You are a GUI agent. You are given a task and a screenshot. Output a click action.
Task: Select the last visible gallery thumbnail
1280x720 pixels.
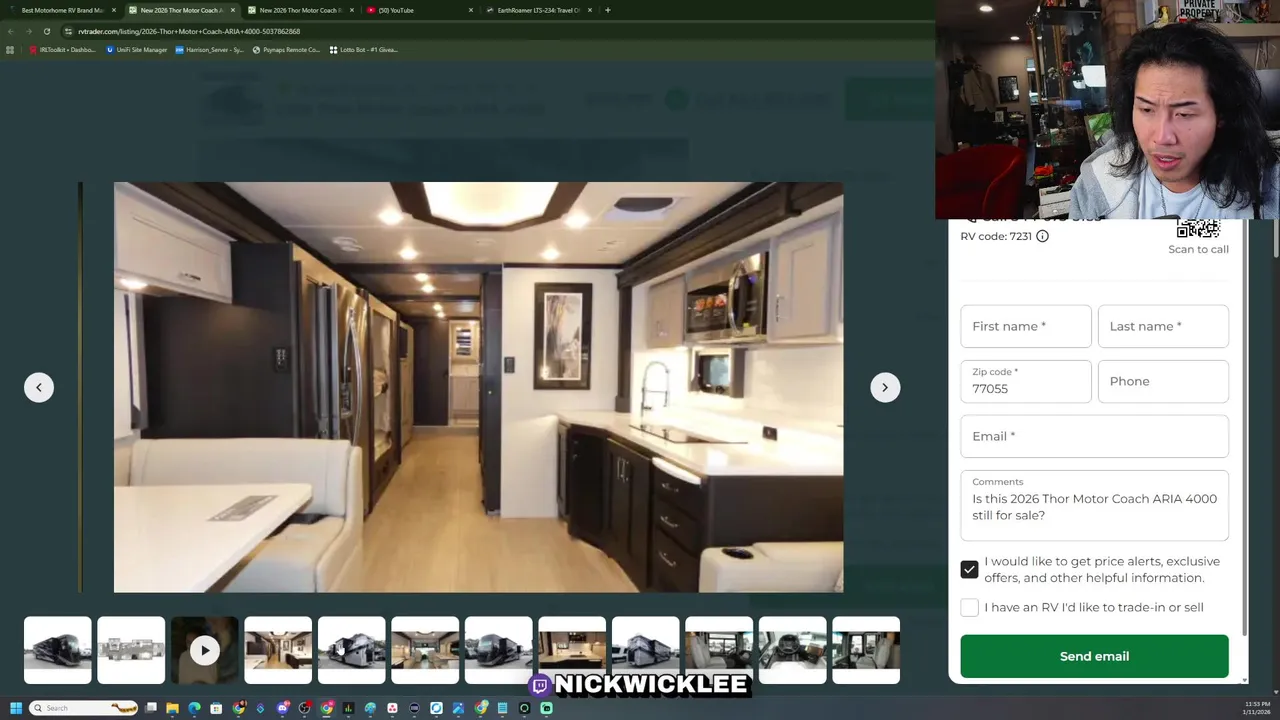(866, 650)
